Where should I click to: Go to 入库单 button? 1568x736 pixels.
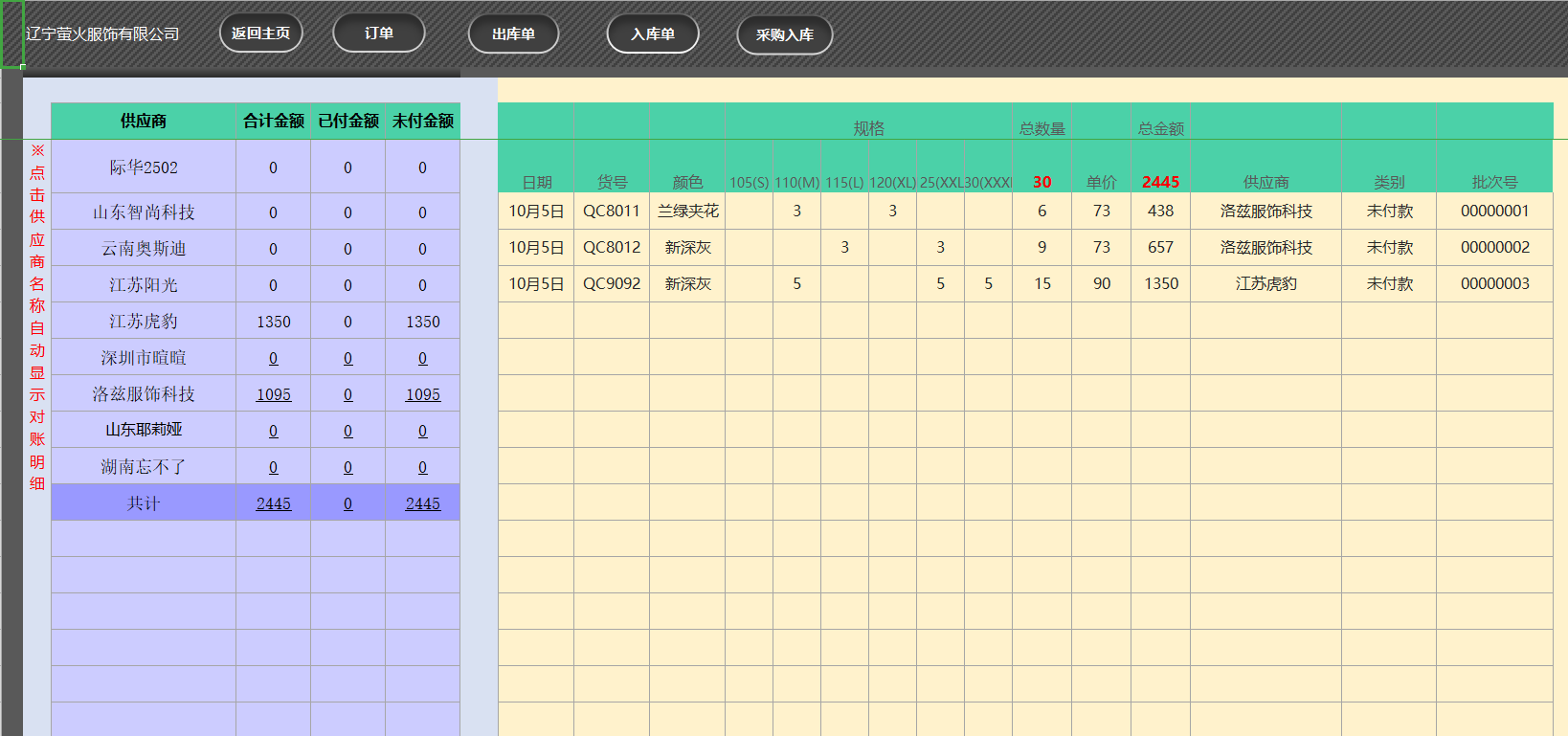coord(653,34)
